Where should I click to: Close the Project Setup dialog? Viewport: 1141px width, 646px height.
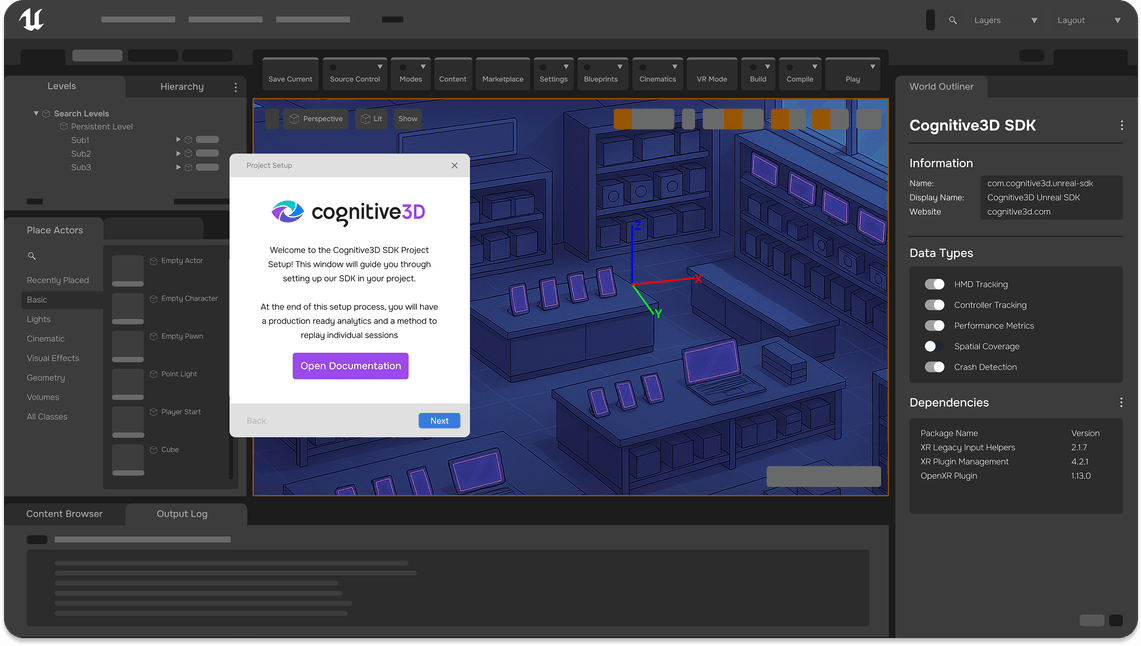click(x=454, y=166)
